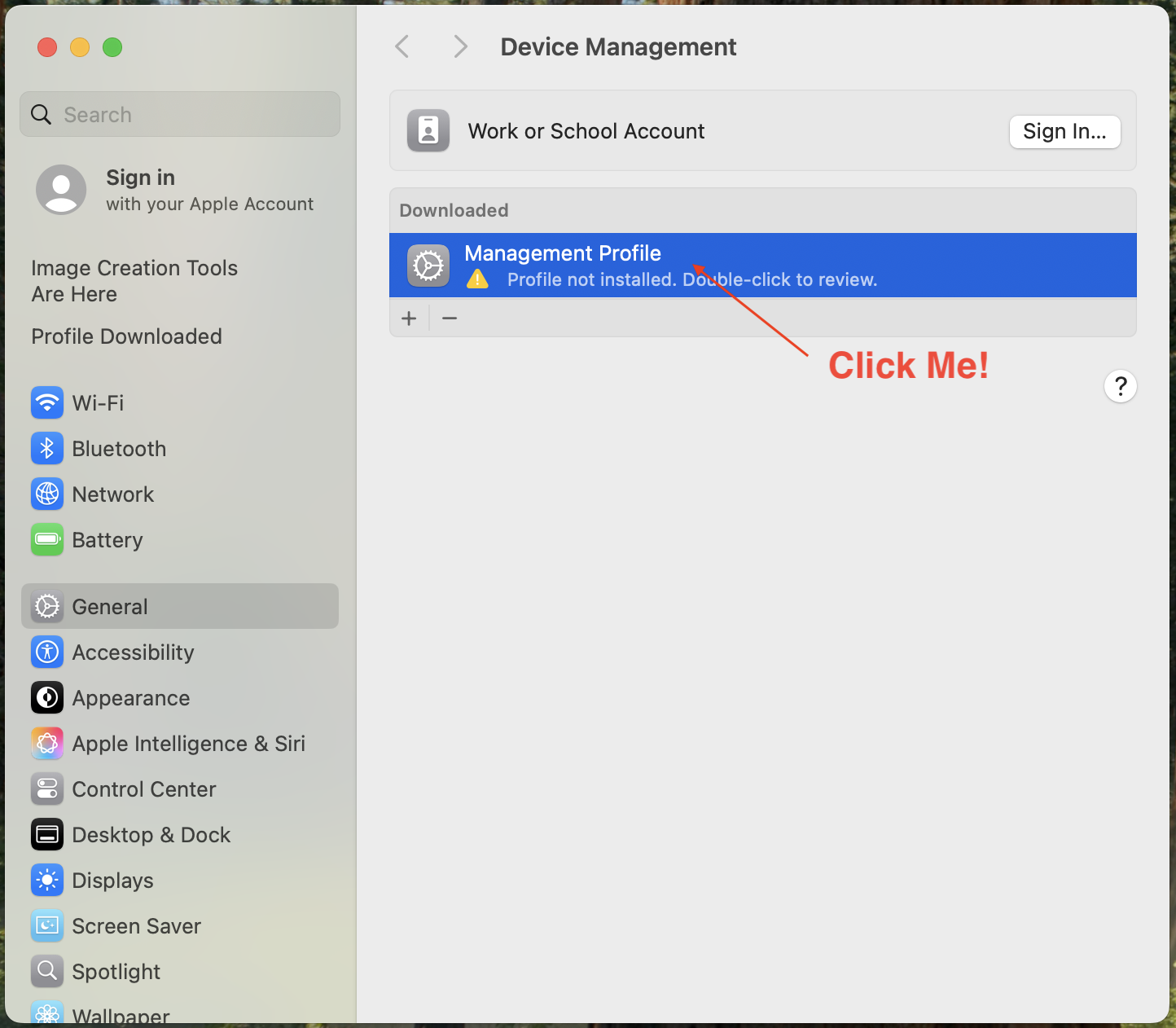Image resolution: width=1176 pixels, height=1028 pixels.
Task: Click the Management Profile gear icon
Action: point(428,266)
